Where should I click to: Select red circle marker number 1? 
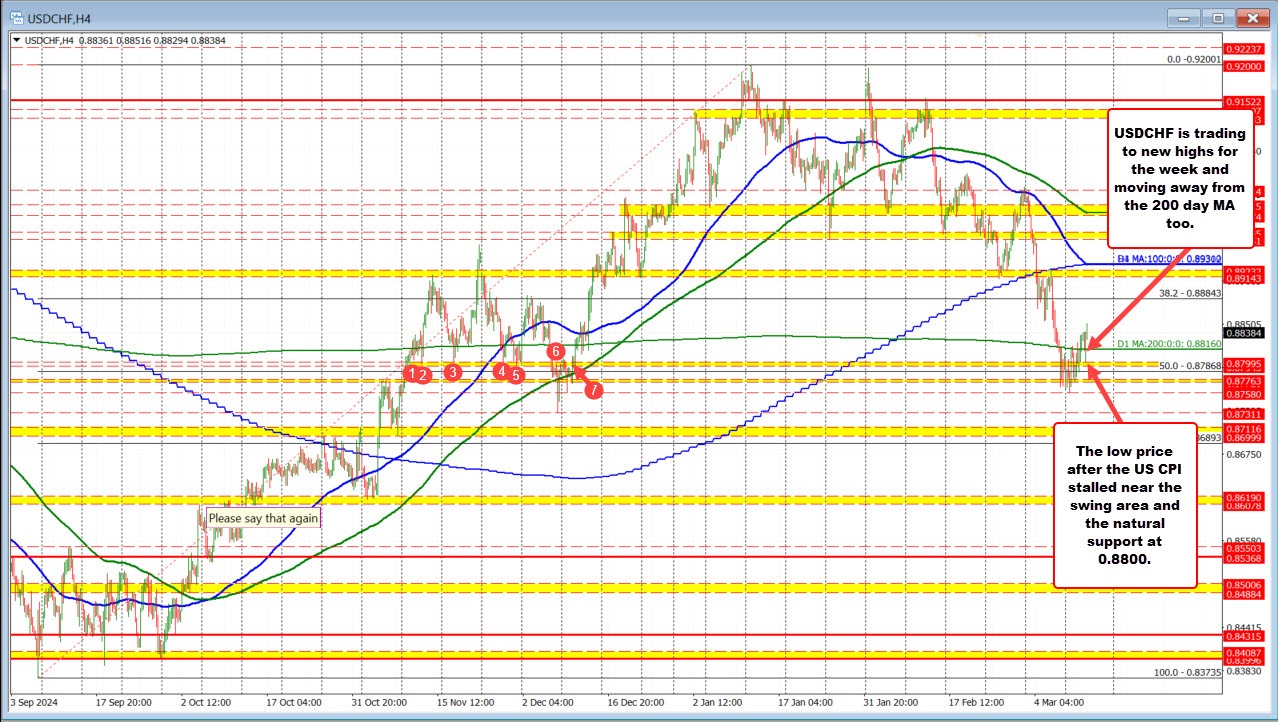(x=411, y=373)
